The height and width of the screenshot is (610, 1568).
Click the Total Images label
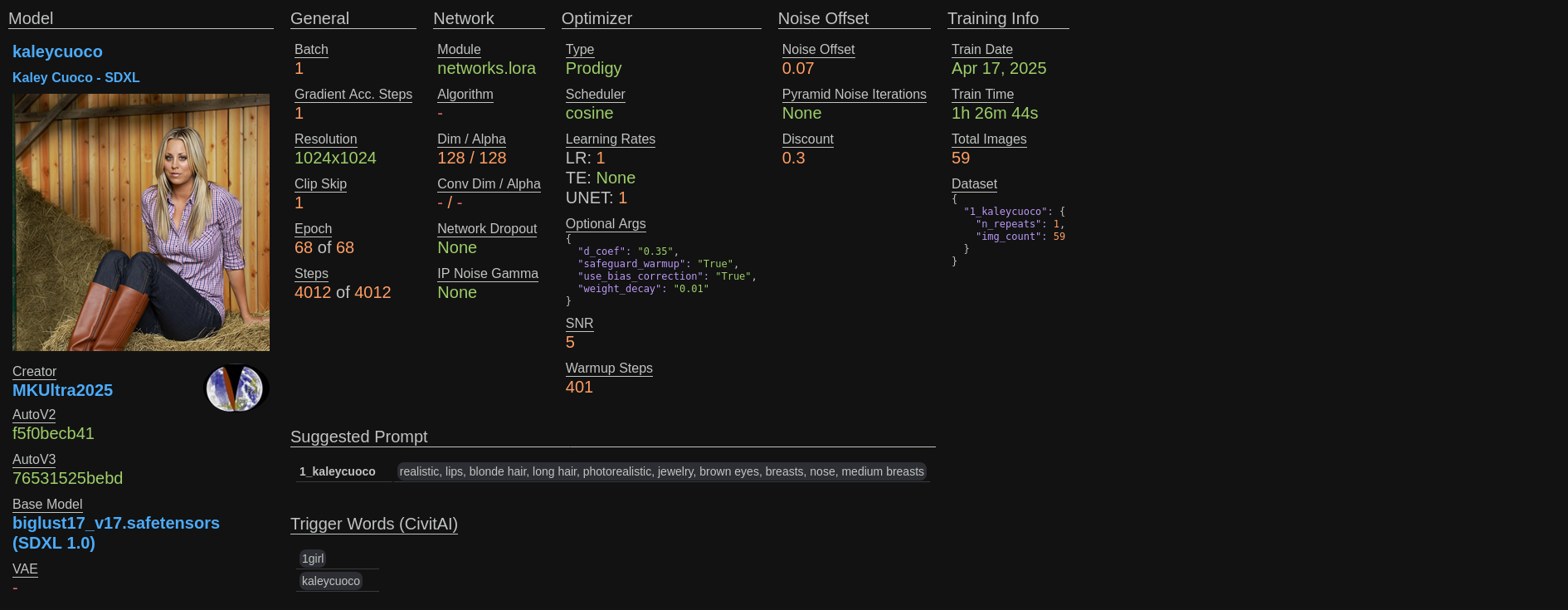point(989,139)
